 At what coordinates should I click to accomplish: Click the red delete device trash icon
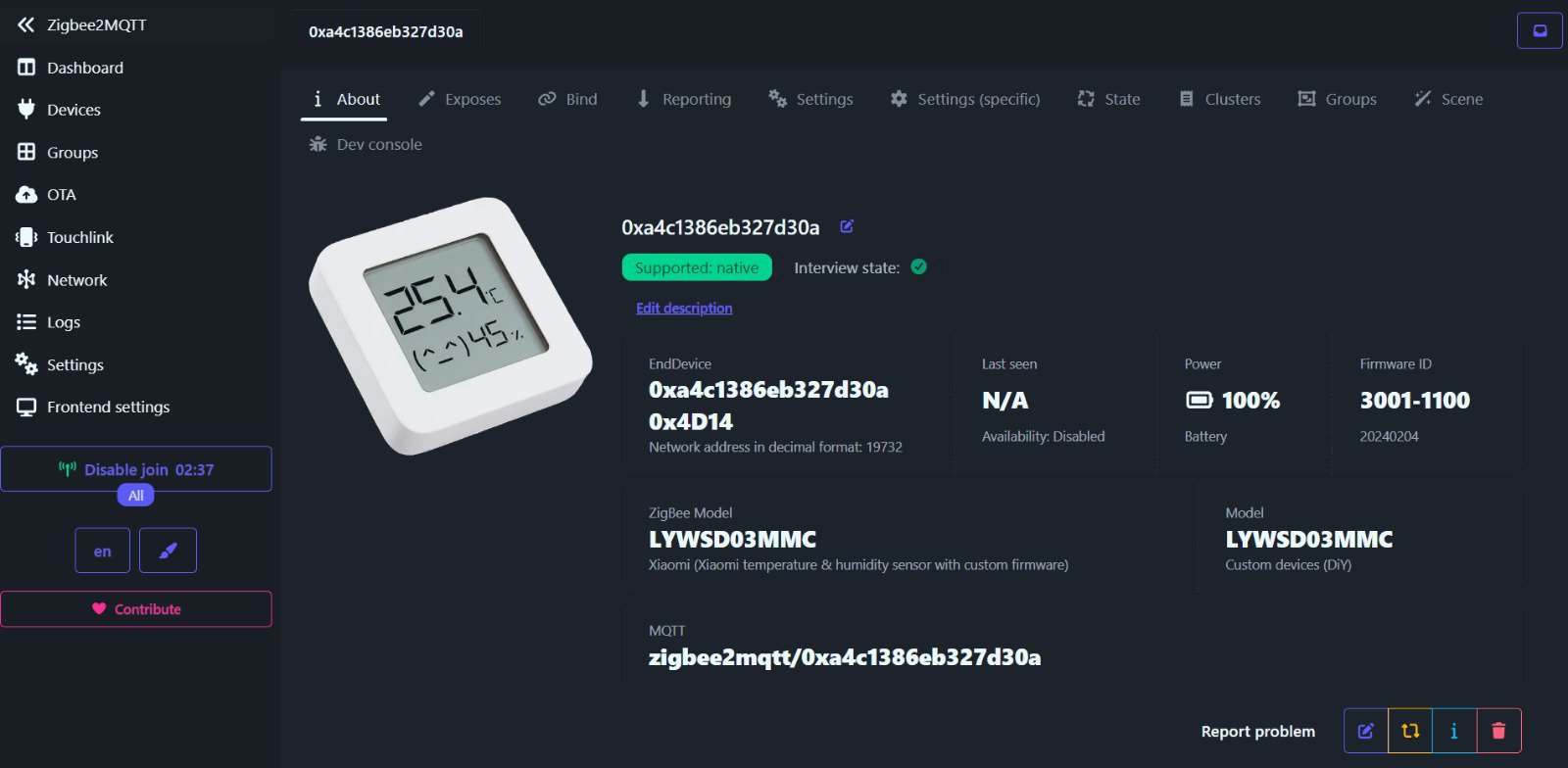click(x=1498, y=731)
